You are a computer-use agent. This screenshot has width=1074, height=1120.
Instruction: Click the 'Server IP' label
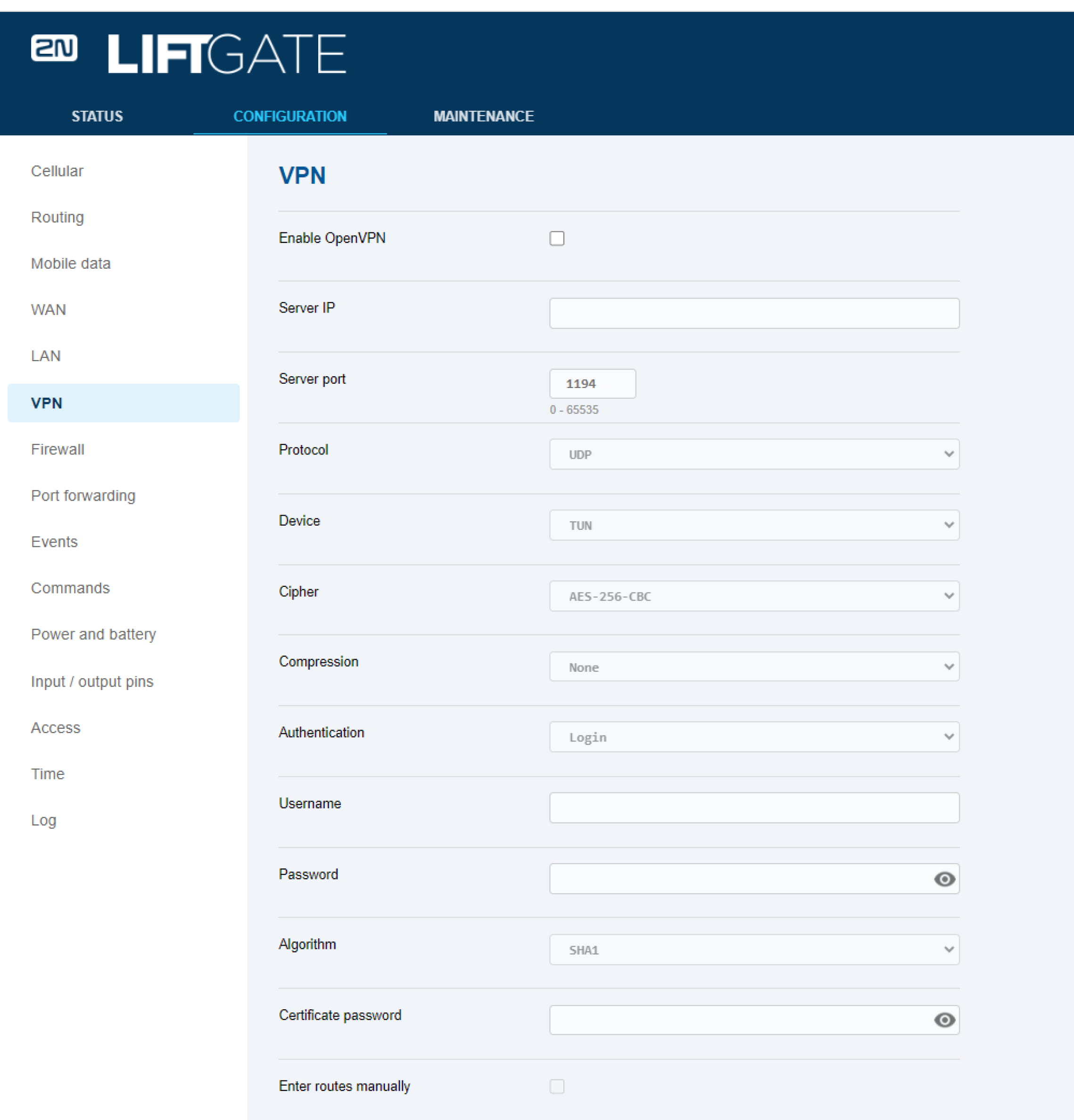[306, 308]
